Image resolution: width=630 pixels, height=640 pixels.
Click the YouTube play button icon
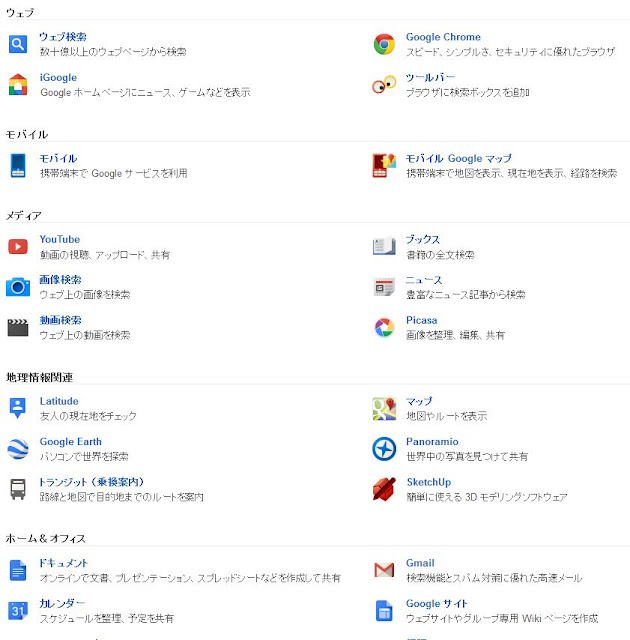coord(18,247)
